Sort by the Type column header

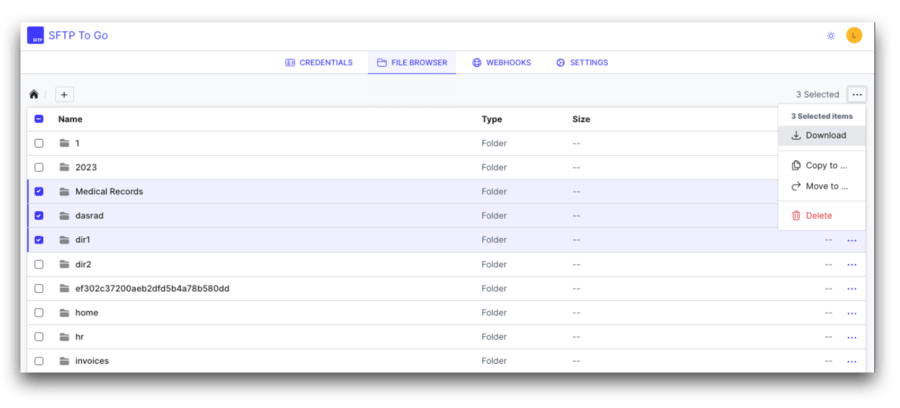click(492, 119)
